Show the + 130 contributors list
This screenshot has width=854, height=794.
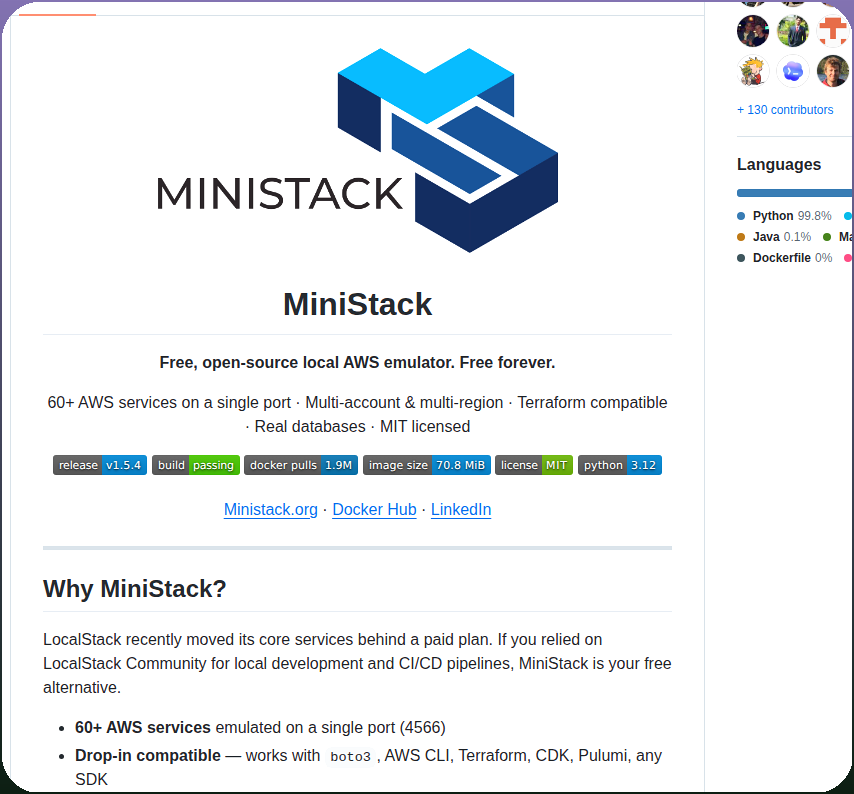click(785, 110)
